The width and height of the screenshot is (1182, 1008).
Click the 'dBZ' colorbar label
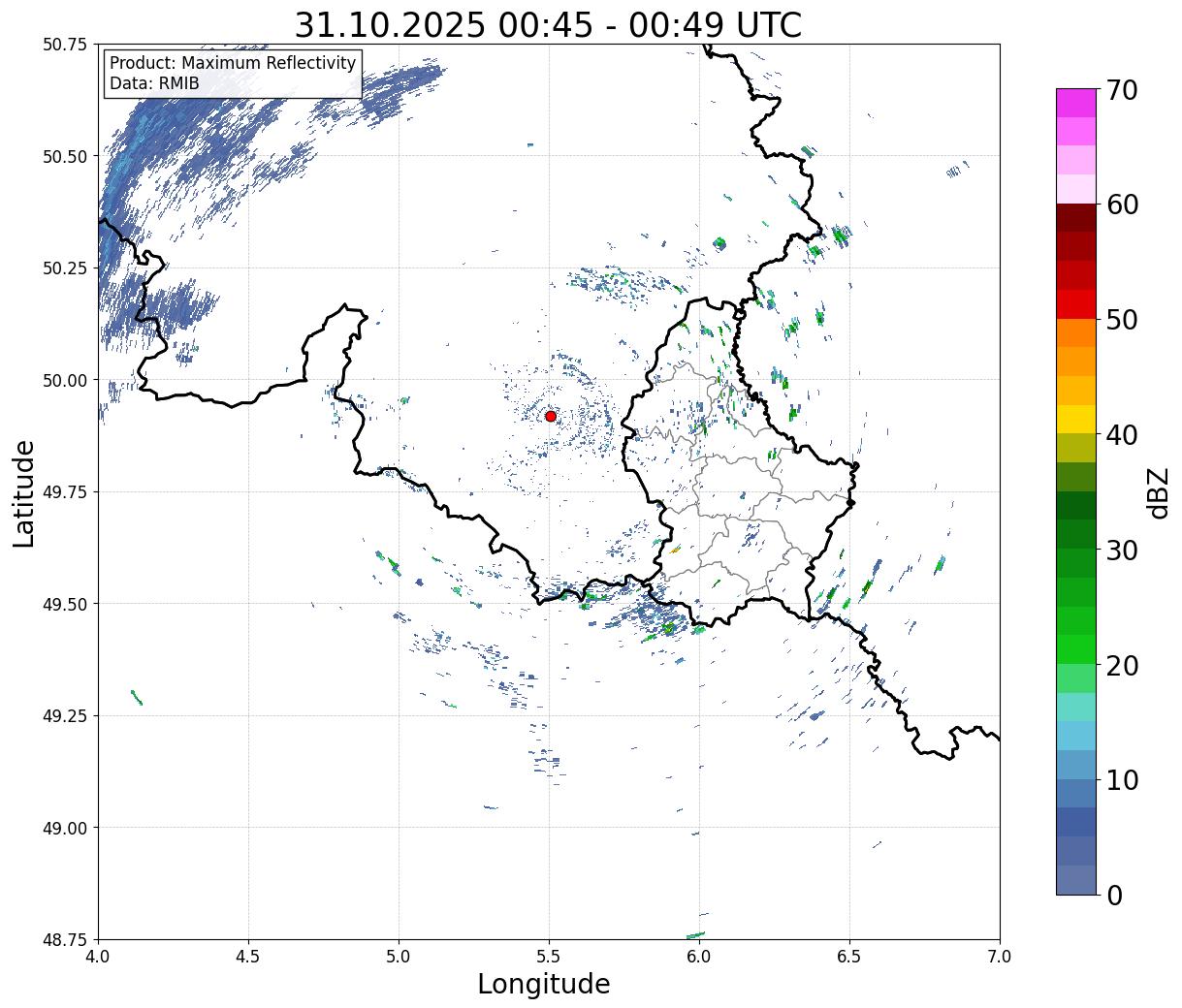click(x=1159, y=491)
